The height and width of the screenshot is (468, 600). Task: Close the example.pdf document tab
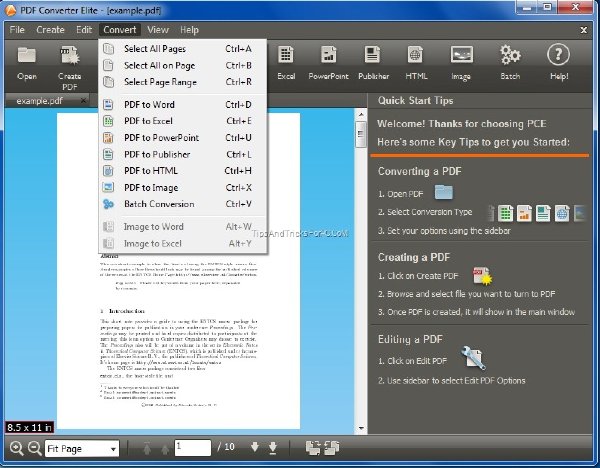(x=83, y=101)
